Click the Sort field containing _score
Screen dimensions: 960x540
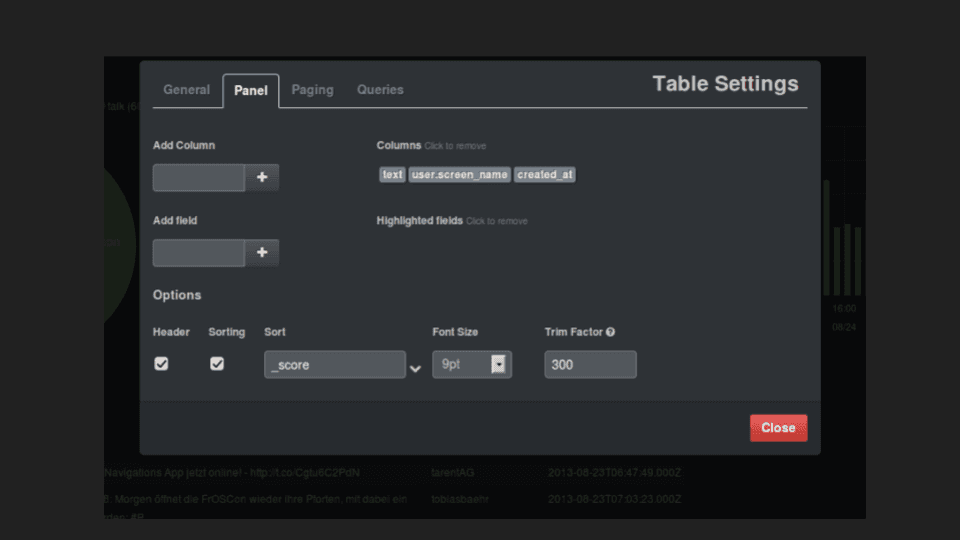[335, 364]
